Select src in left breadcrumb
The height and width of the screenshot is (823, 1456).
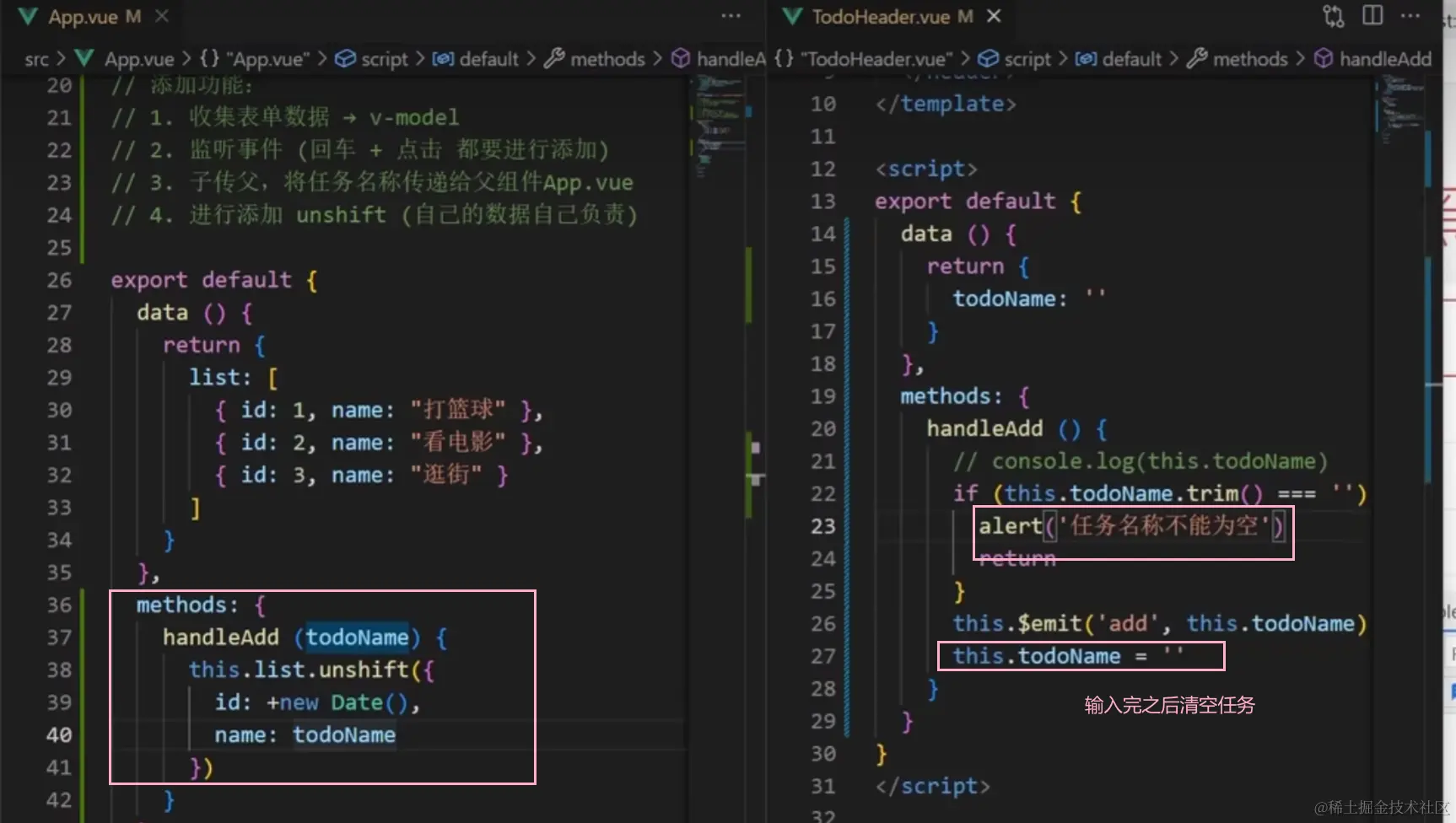[36, 59]
